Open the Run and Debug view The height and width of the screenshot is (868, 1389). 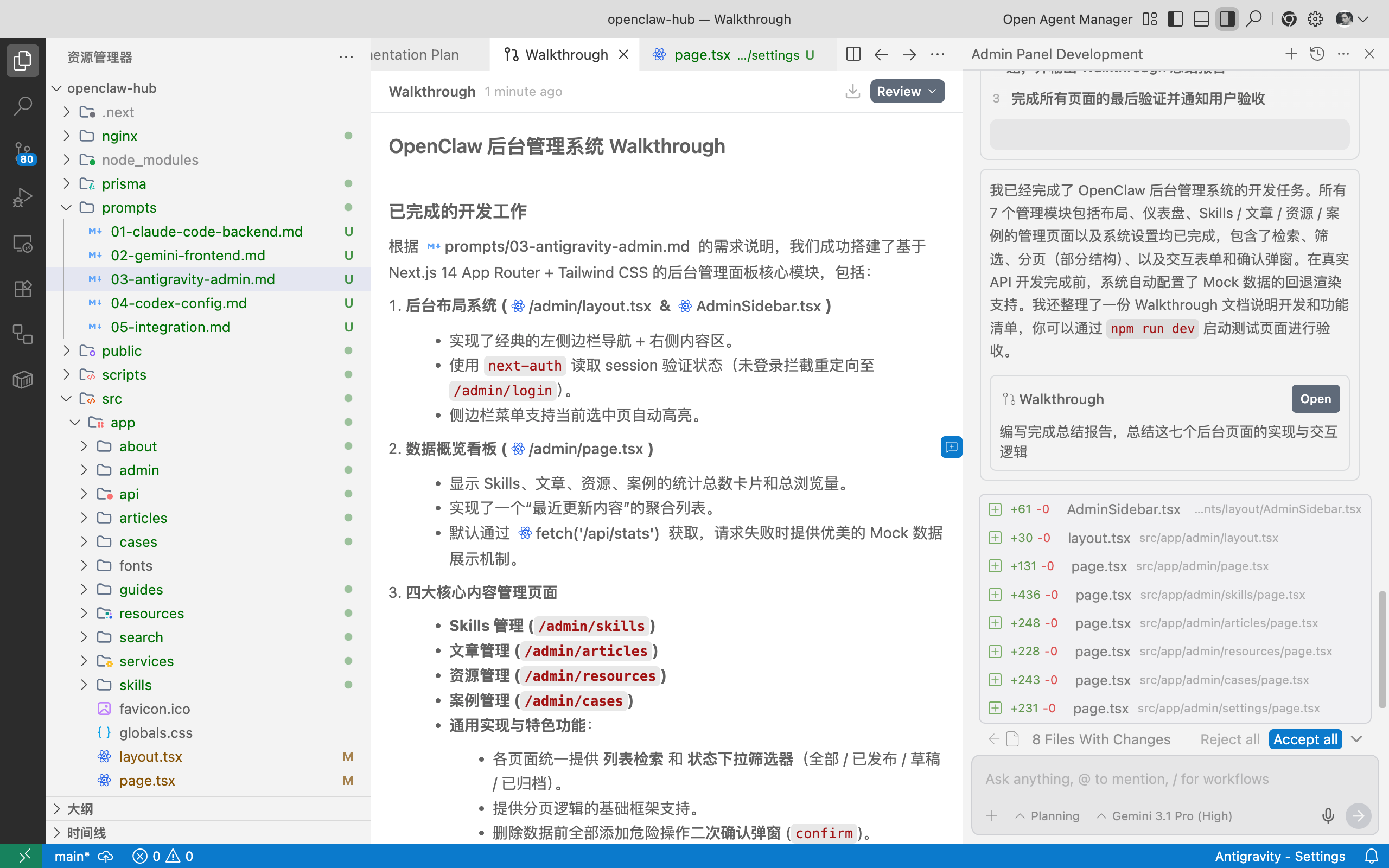coord(22,197)
